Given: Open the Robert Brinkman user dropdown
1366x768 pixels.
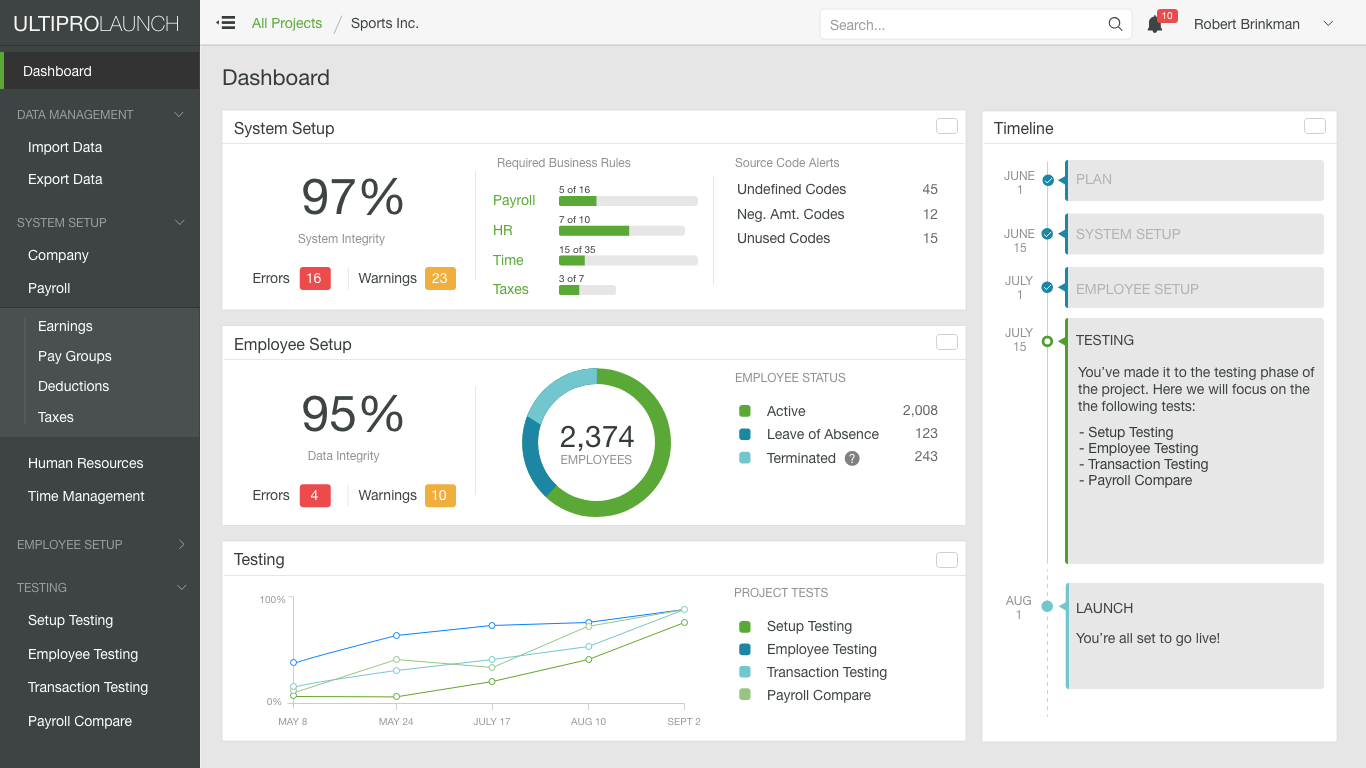Looking at the screenshot, I should point(1328,24).
